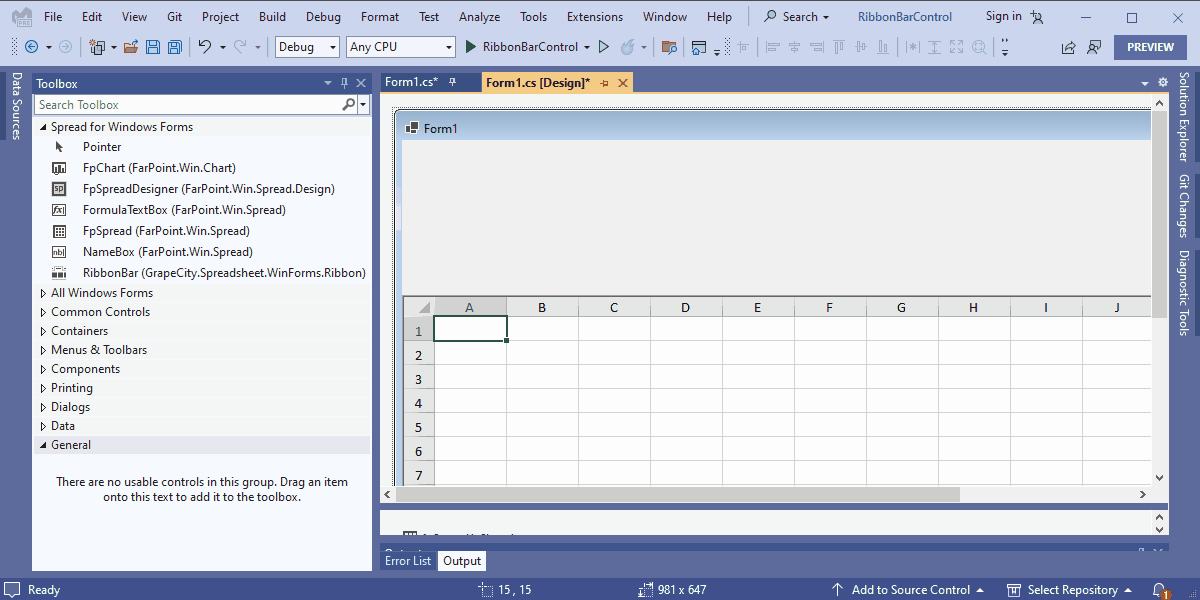This screenshot has height=600, width=1200.
Task: Click the Align Lefts designer toolbar icon
Action: tap(772, 46)
